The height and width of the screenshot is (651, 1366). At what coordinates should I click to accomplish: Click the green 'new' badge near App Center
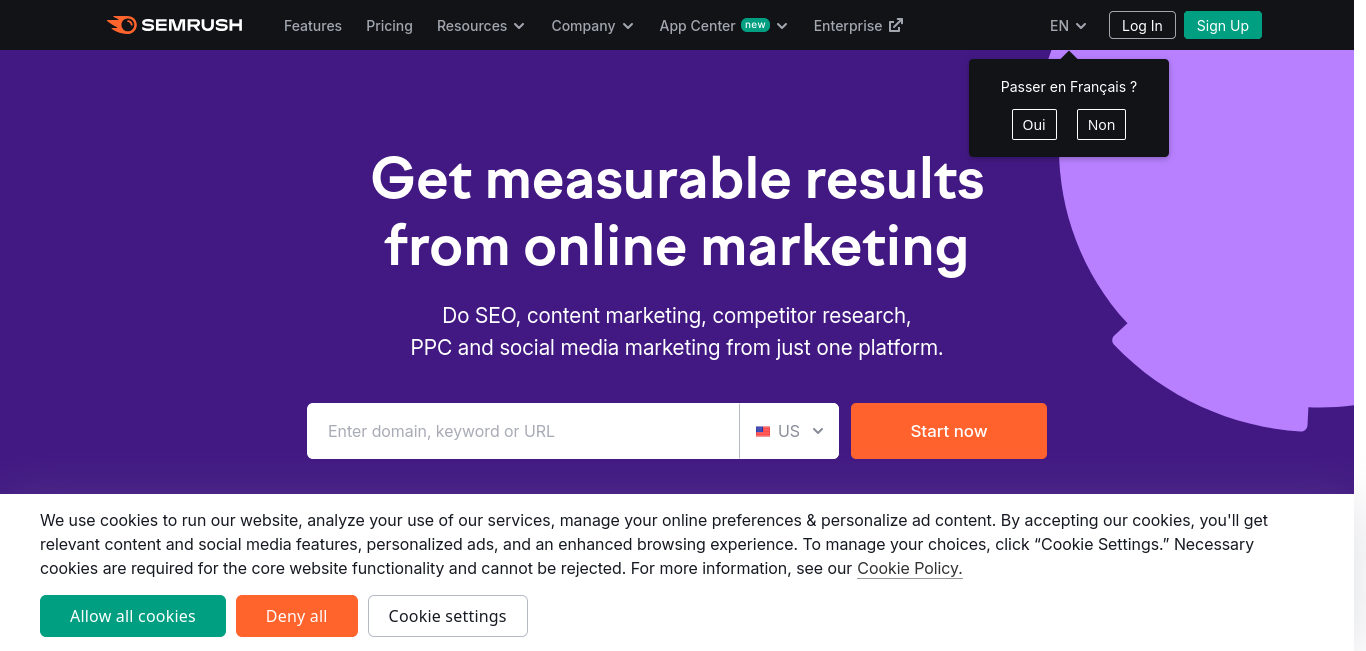[755, 25]
